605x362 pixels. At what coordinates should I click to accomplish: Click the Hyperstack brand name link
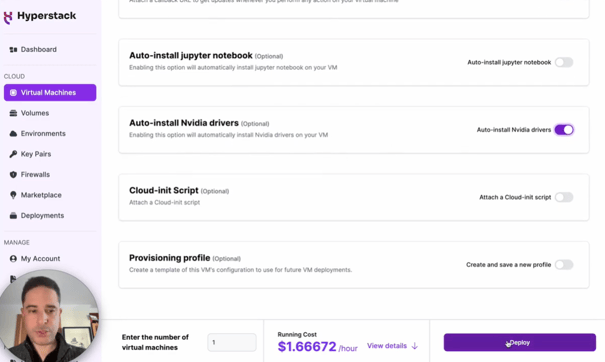[x=47, y=16]
